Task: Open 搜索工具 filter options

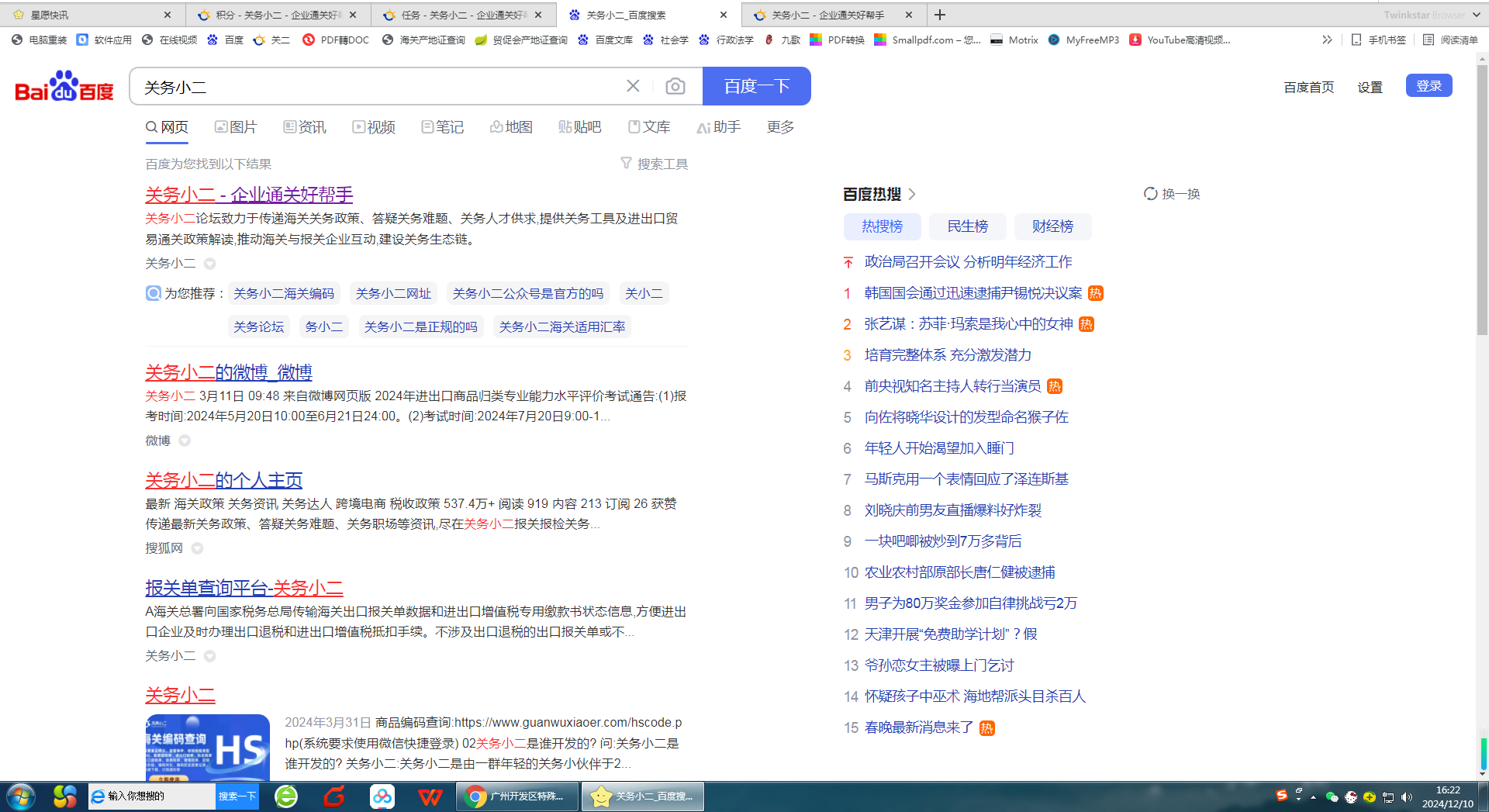Action: pyautogui.click(x=655, y=164)
